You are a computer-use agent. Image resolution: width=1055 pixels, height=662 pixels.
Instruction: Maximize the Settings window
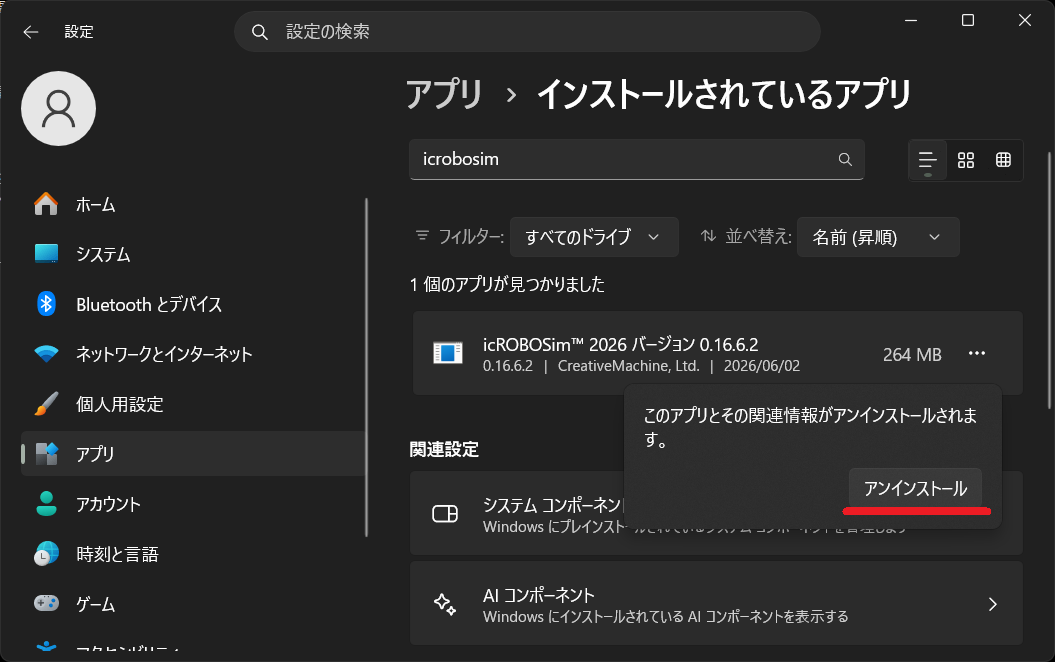click(968, 20)
